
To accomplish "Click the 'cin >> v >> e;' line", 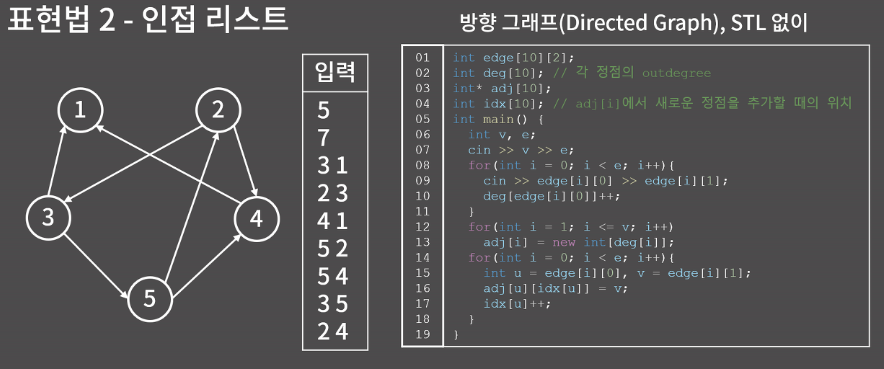I will pyautogui.click(x=521, y=150).
